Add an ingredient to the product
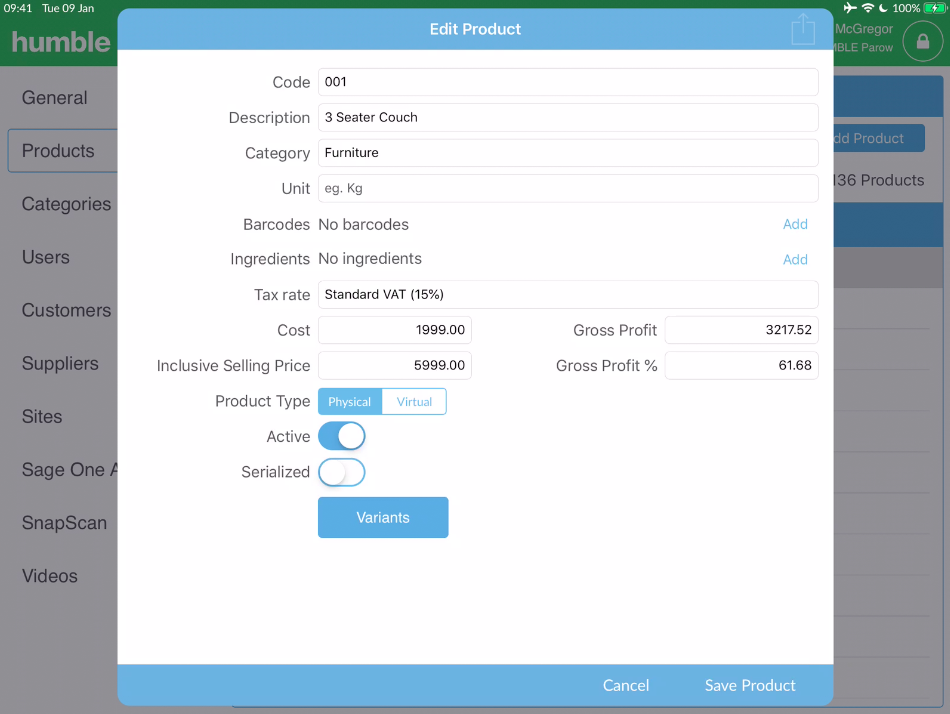The image size is (950, 714). 795,259
